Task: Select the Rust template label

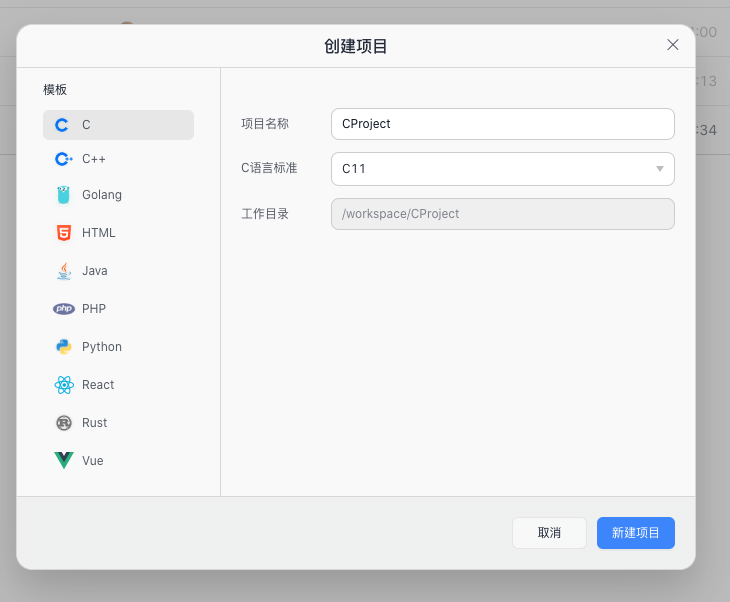Action: tap(95, 423)
